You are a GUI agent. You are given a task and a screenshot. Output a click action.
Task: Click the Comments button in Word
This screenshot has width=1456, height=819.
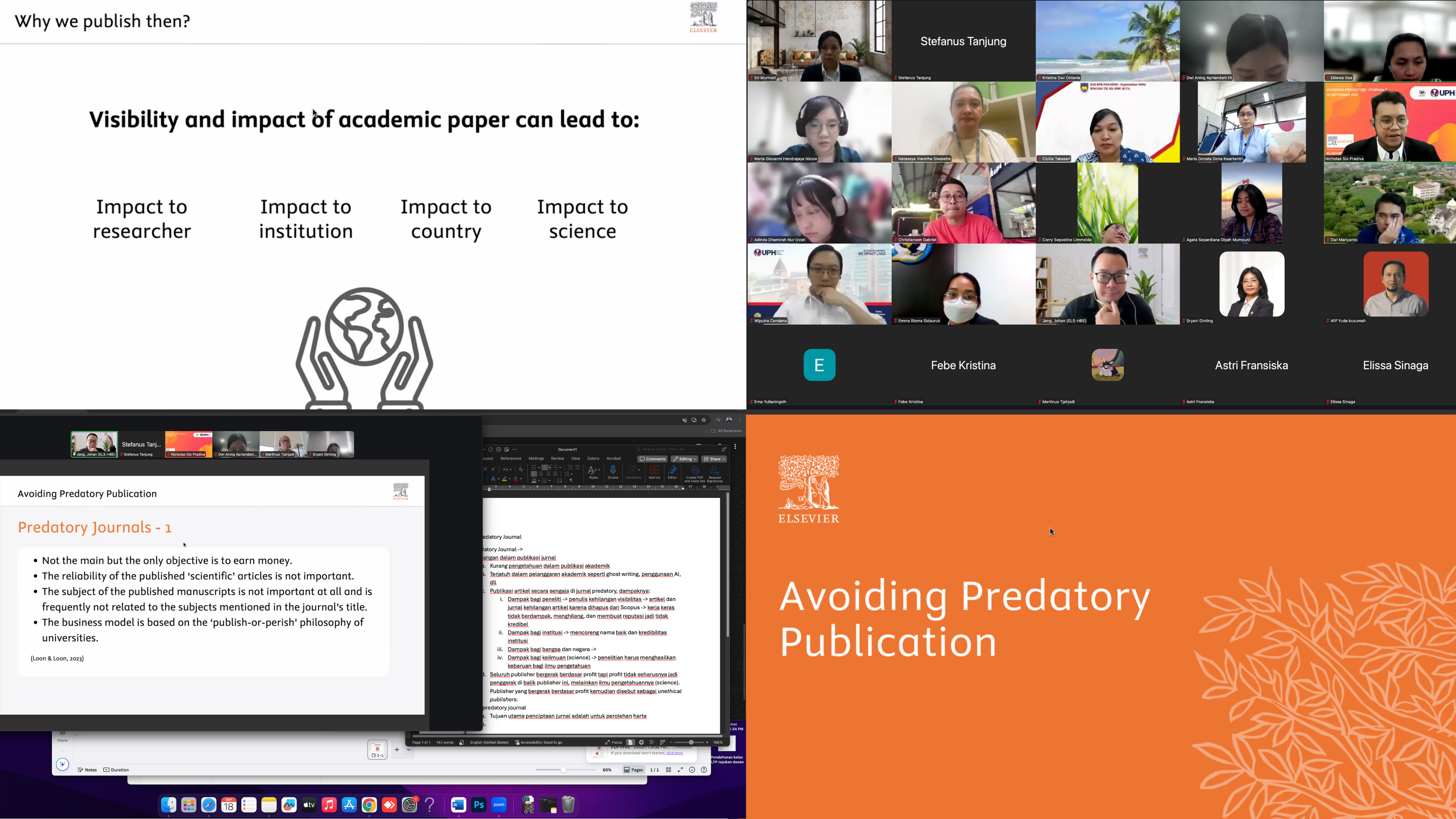[653, 459]
